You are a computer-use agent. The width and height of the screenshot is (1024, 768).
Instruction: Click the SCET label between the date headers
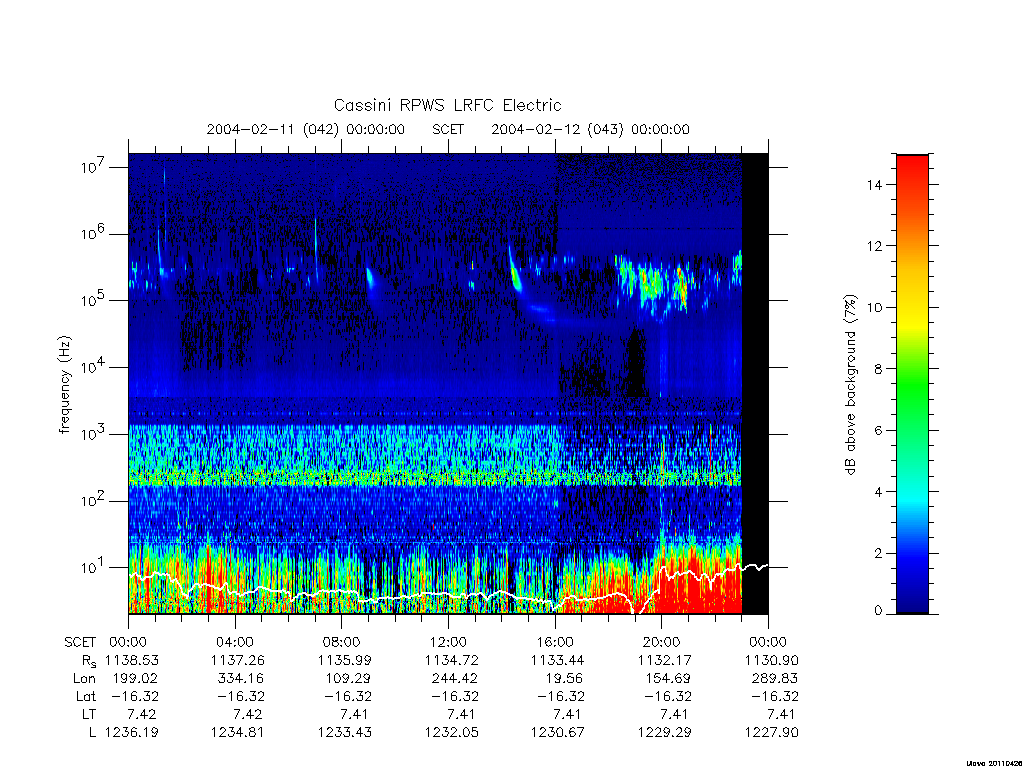click(x=448, y=129)
